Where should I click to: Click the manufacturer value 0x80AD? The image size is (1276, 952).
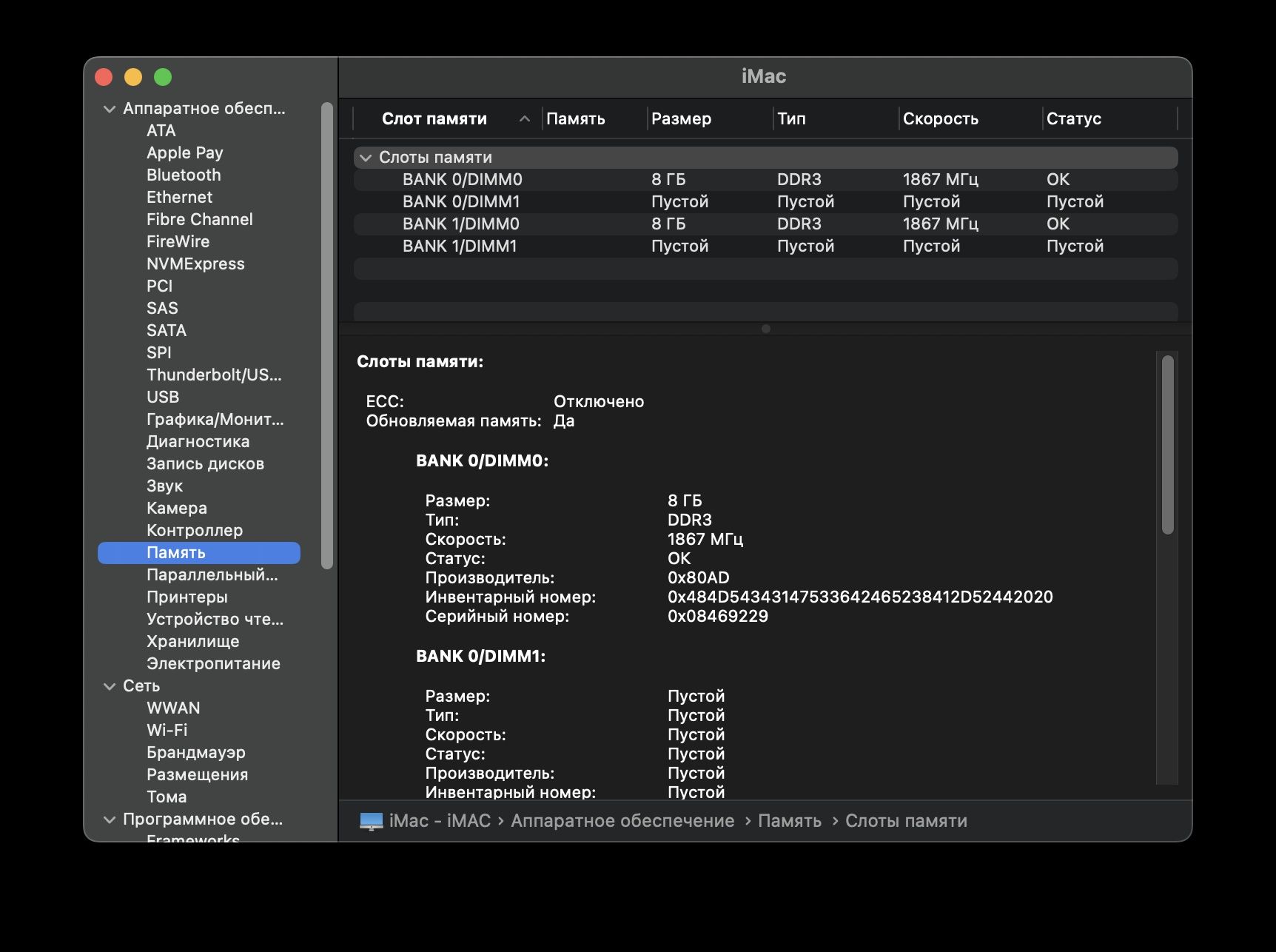coord(699,578)
